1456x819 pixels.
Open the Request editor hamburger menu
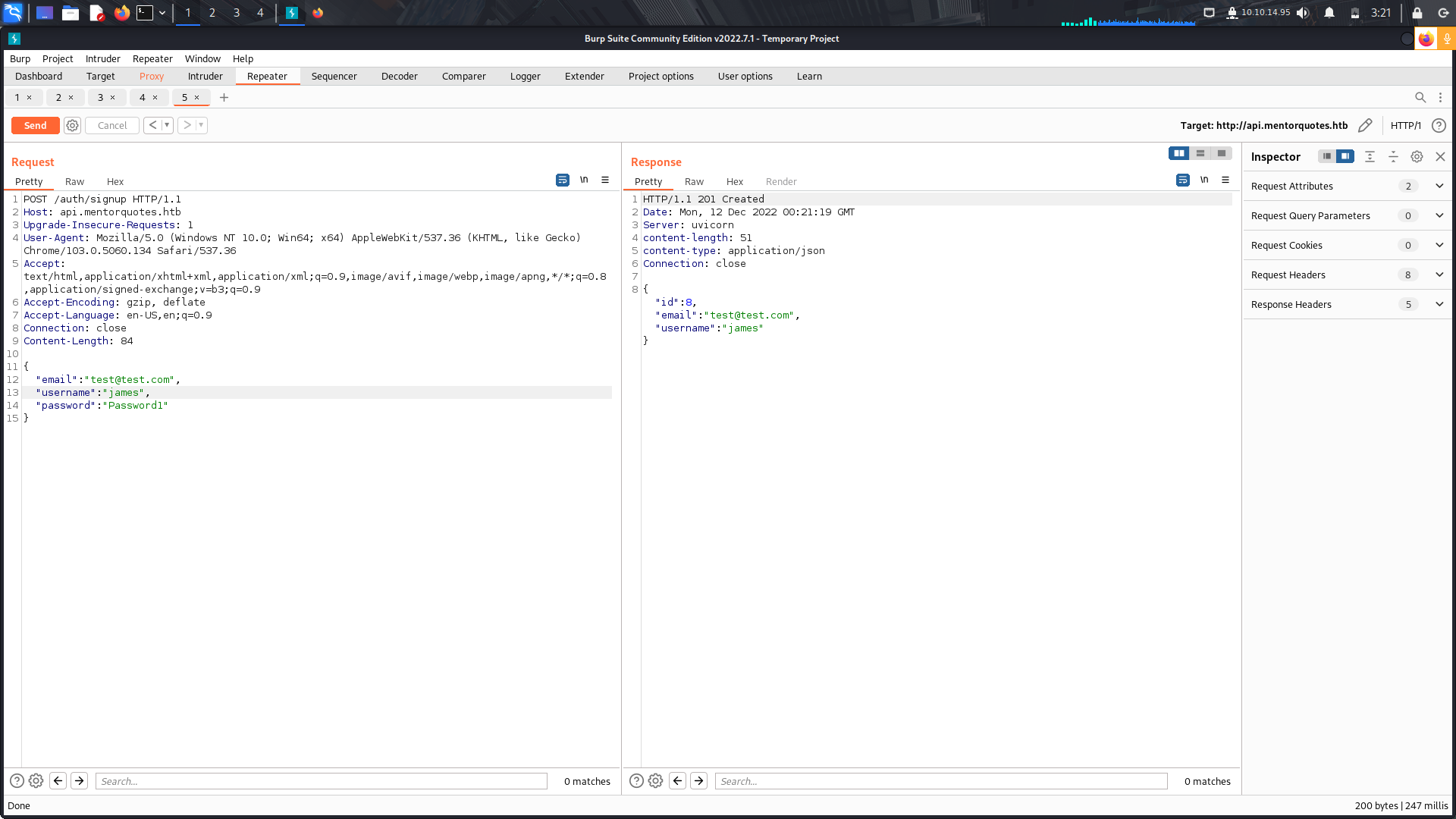coord(605,180)
